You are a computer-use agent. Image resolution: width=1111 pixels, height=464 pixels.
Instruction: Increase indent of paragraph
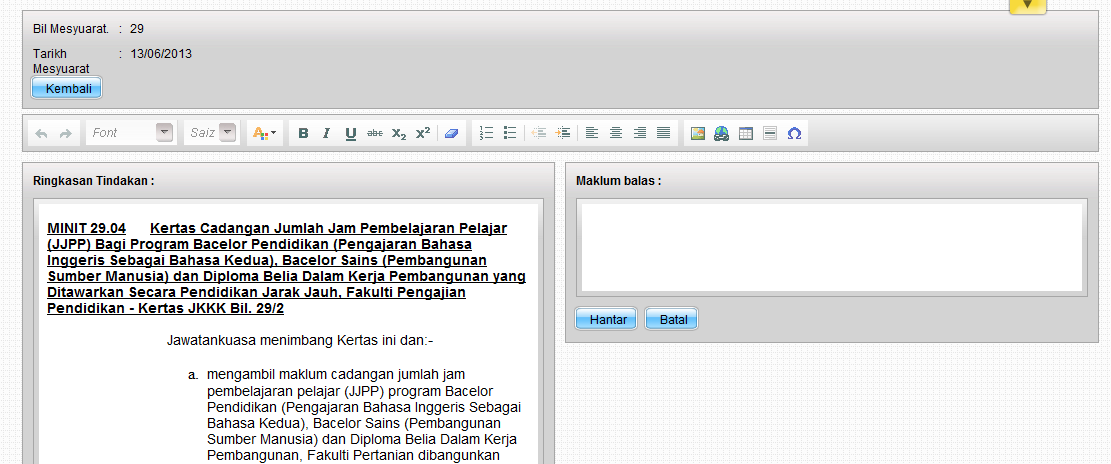pos(563,132)
